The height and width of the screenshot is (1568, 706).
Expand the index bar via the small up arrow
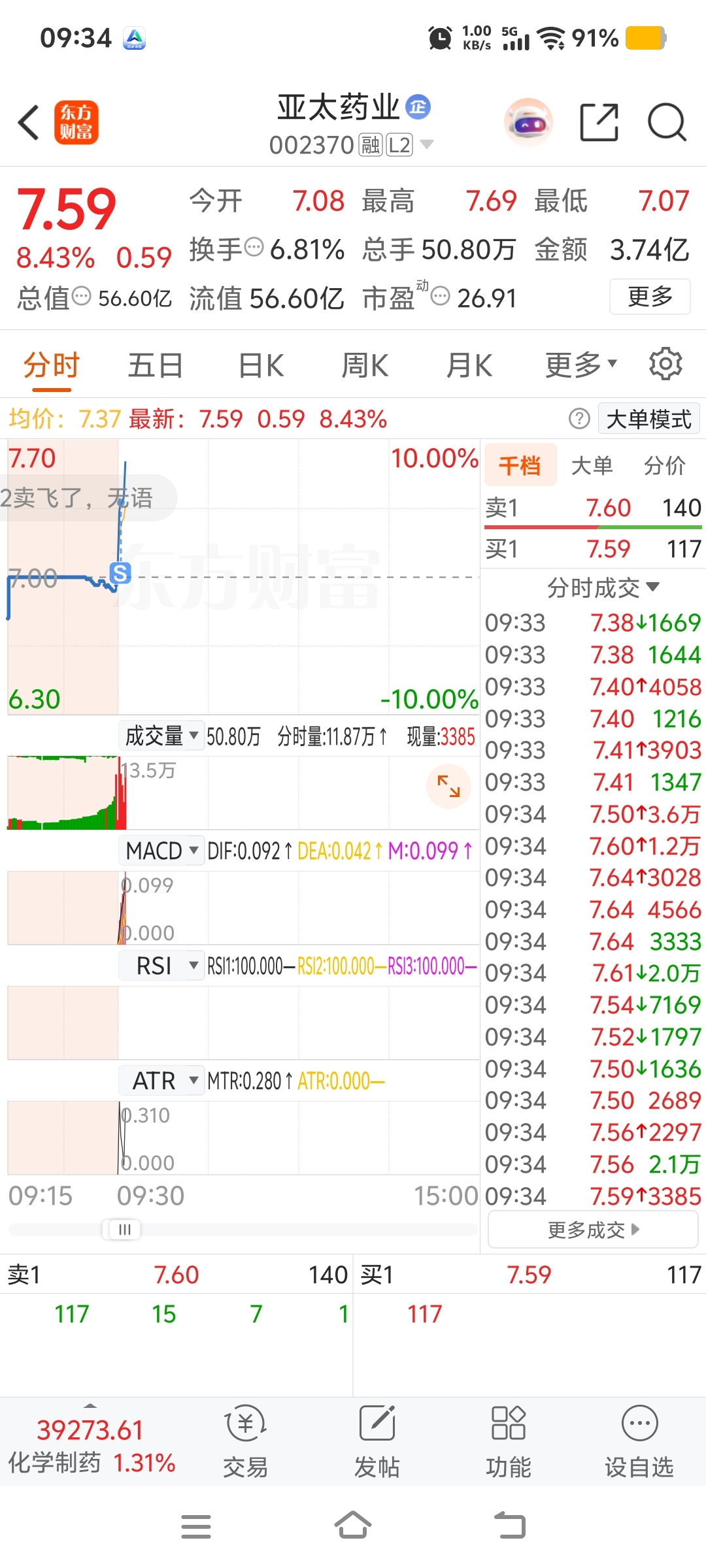coord(90,1405)
